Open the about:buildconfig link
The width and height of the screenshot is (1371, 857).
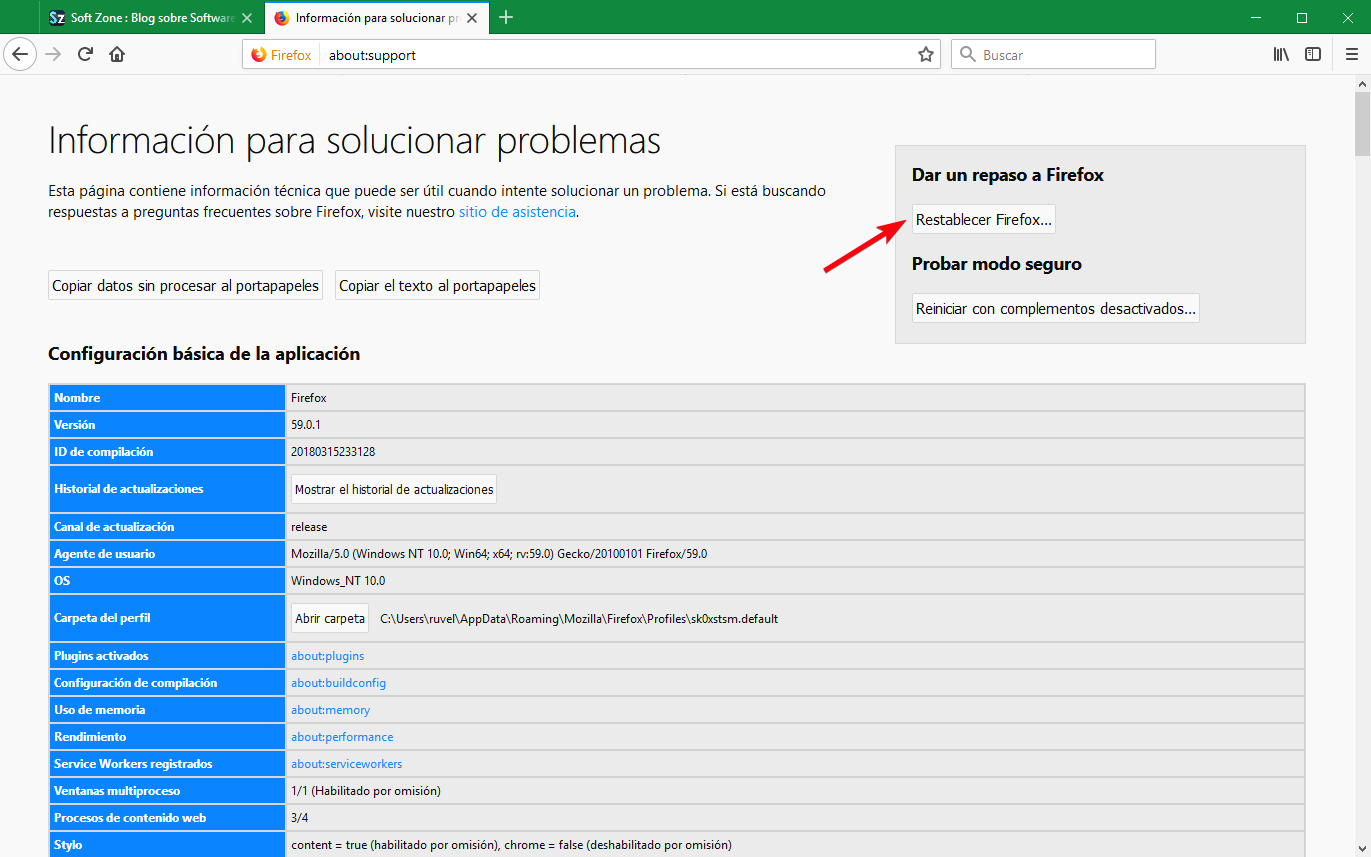(x=338, y=683)
